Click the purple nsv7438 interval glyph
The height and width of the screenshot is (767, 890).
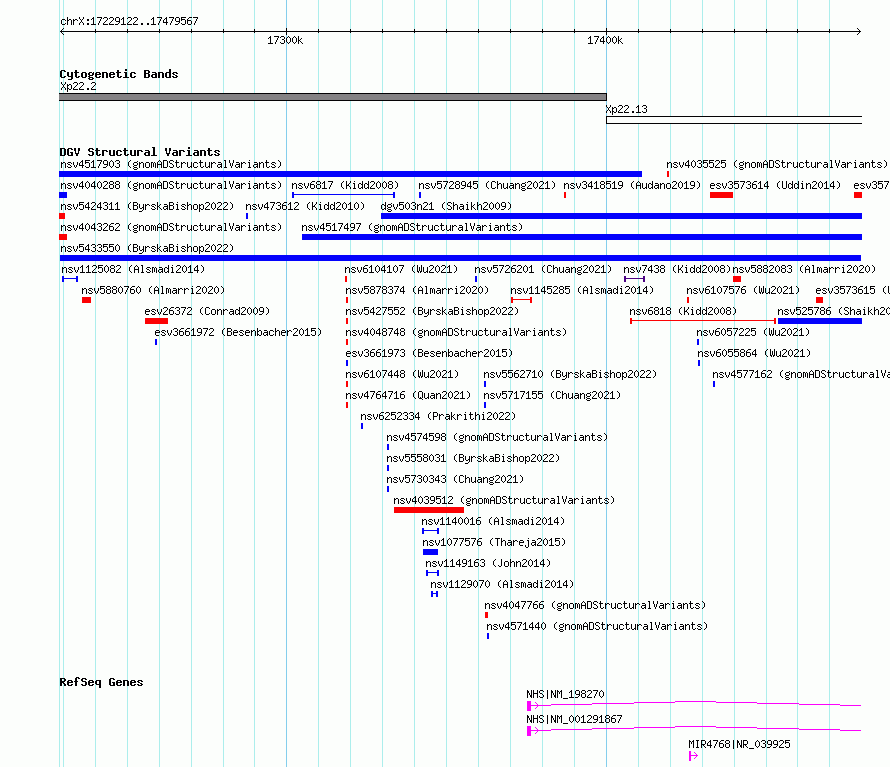click(634, 279)
